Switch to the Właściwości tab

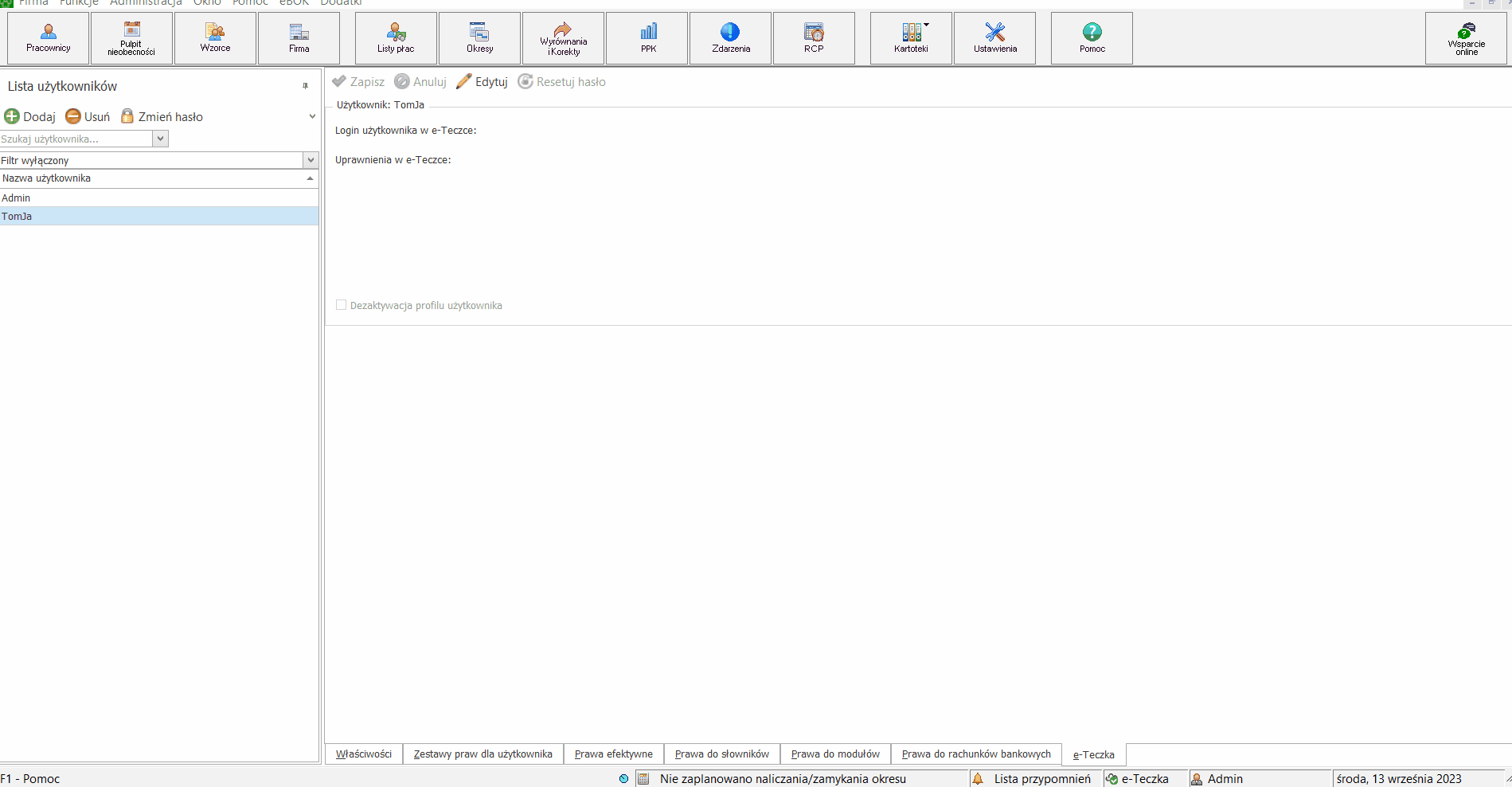coord(364,754)
